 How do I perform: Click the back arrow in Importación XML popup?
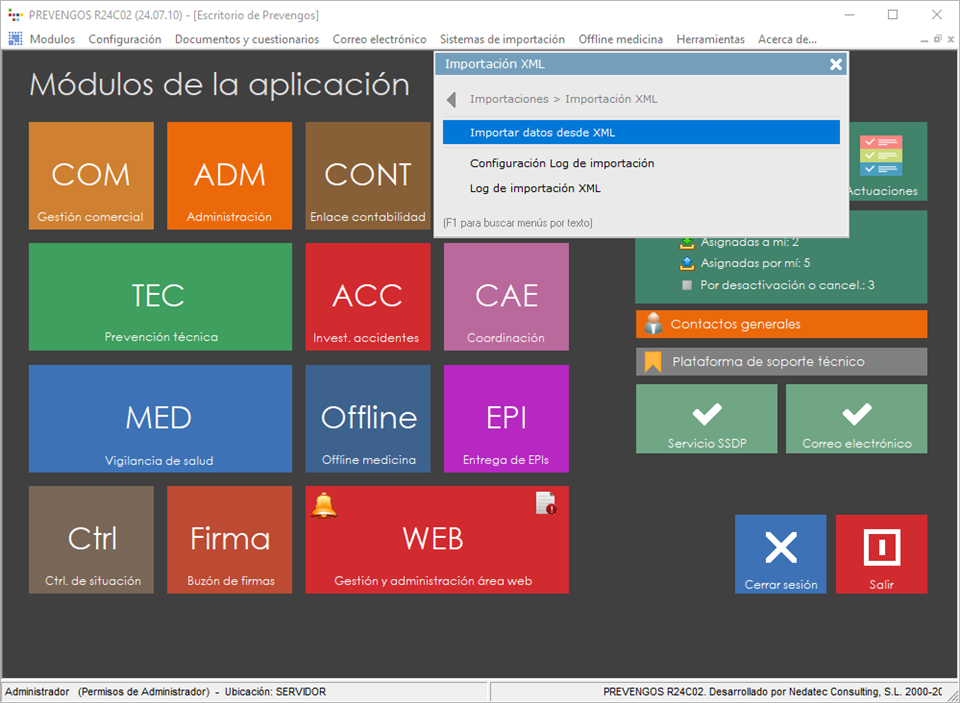pos(452,100)
